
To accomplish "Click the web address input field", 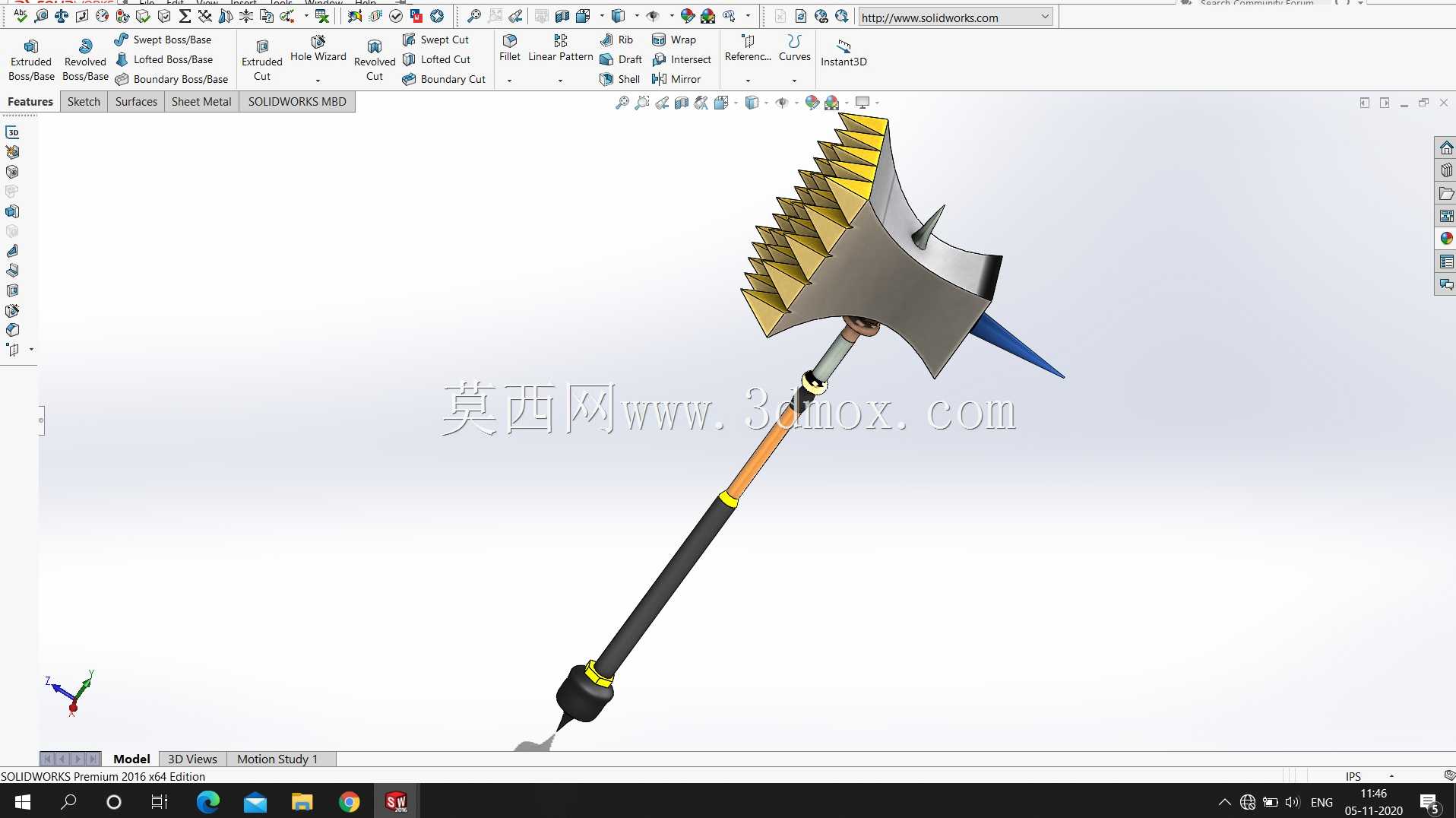I will tap(948, 17).
